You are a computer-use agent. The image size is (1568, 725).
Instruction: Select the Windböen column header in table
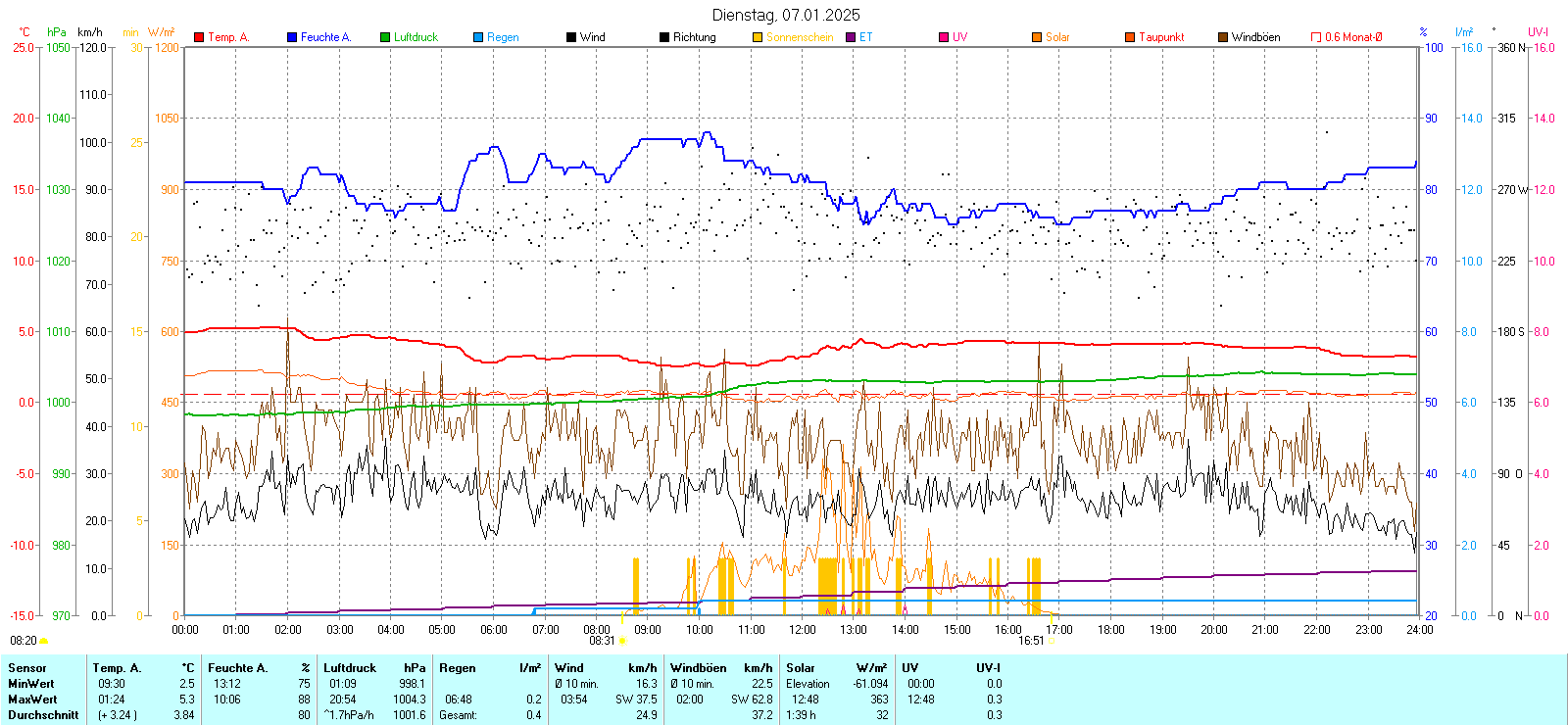coord(697,668)
